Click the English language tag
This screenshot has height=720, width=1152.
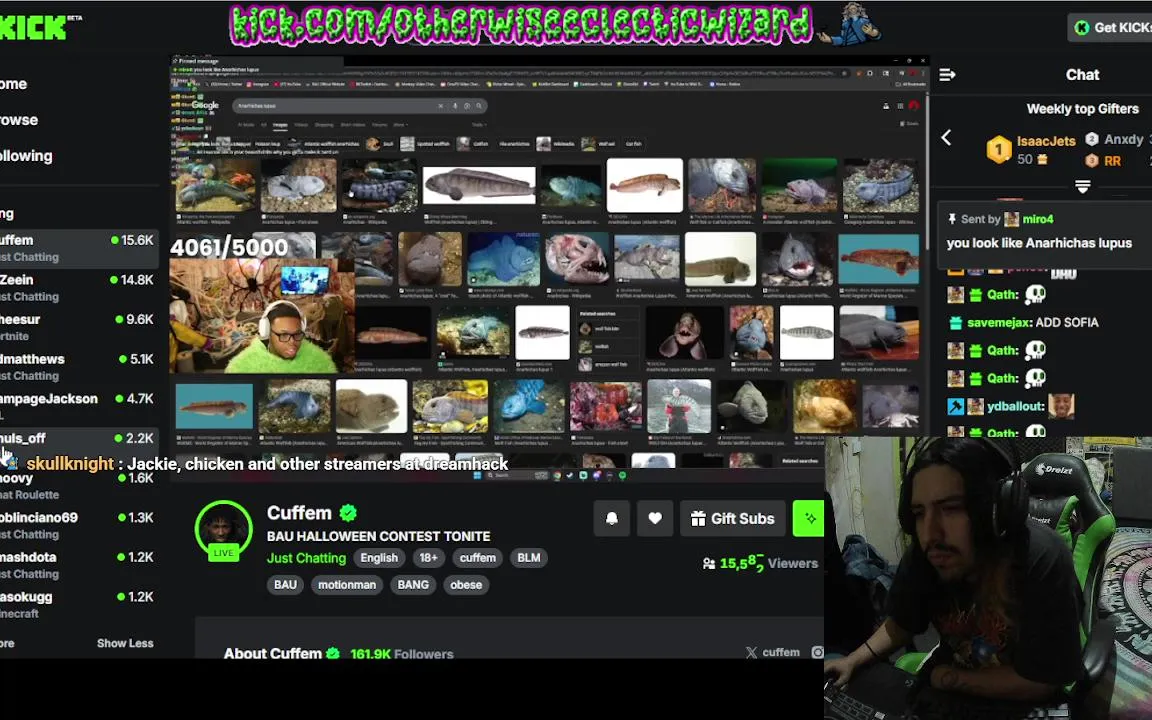tap(379, 558)
